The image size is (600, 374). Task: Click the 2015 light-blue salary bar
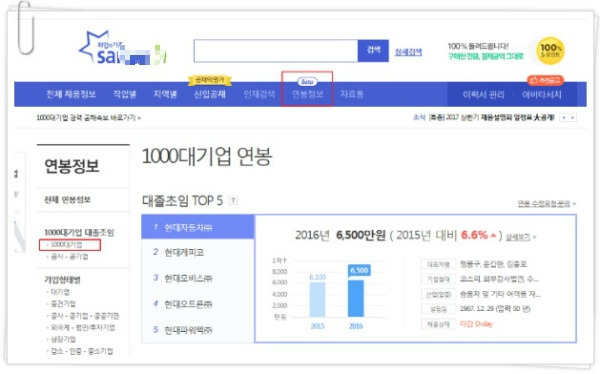(x=317, y=299)
